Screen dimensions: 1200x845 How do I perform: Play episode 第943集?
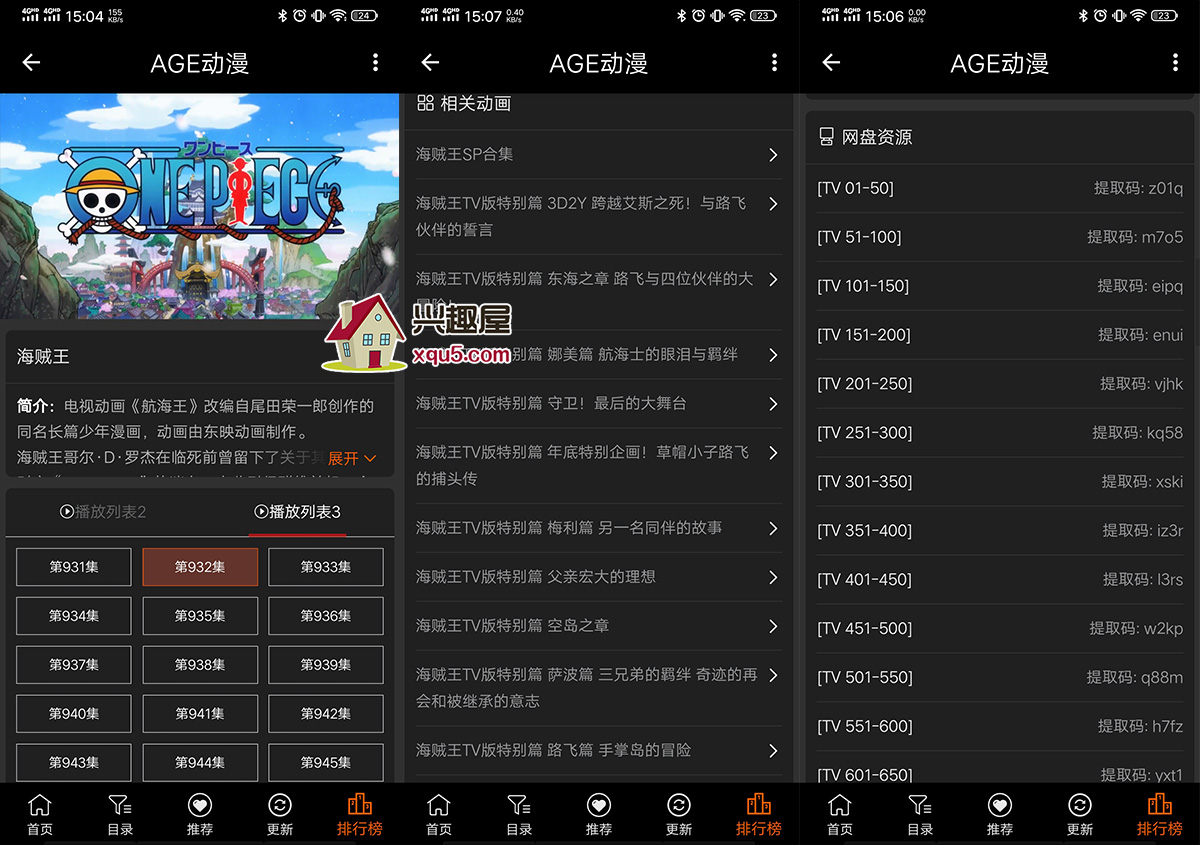[x=74, y=763]
